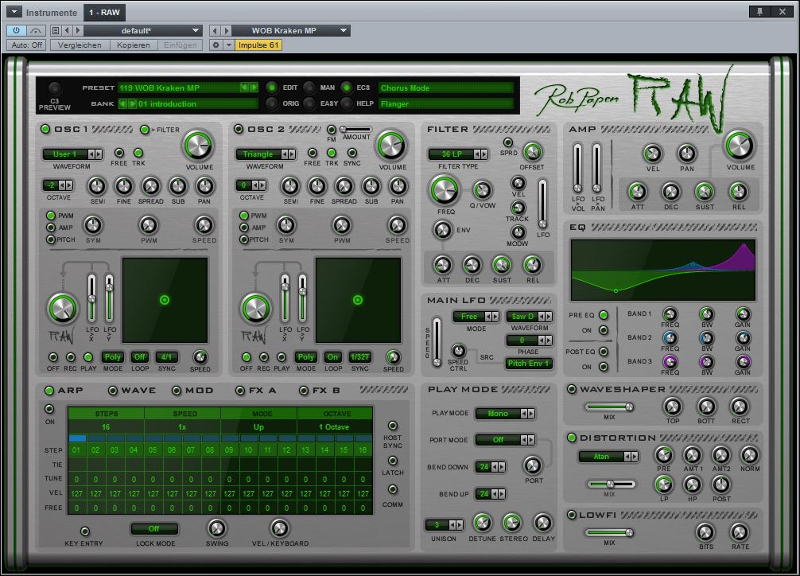Image resolution: width=800 pixels, height=576 pixels.
Task: Adjust the Filter FREQ knob
Action: [x=445, y=190]
